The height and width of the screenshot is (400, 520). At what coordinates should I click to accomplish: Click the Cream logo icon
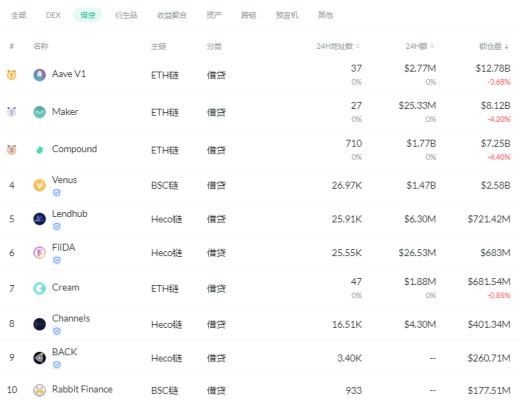[39, 288]
